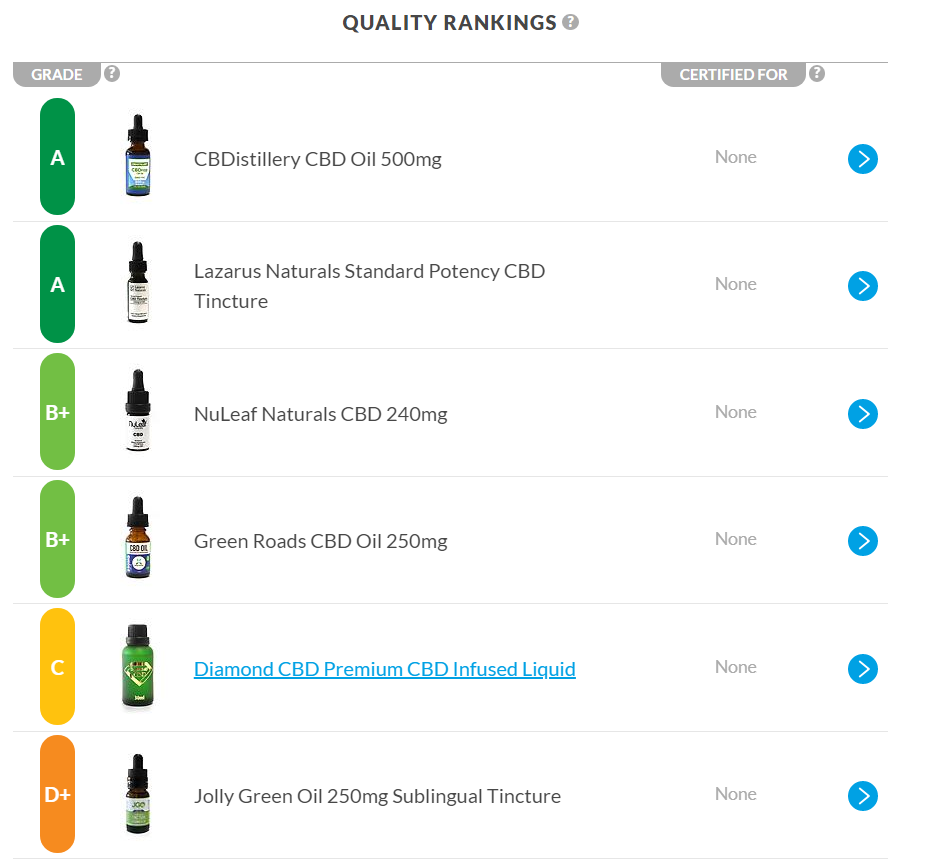937x865 pixels.
Task: Open CBDistillery CBD Oil 500mg arrow button
Action: click(863, 159)
